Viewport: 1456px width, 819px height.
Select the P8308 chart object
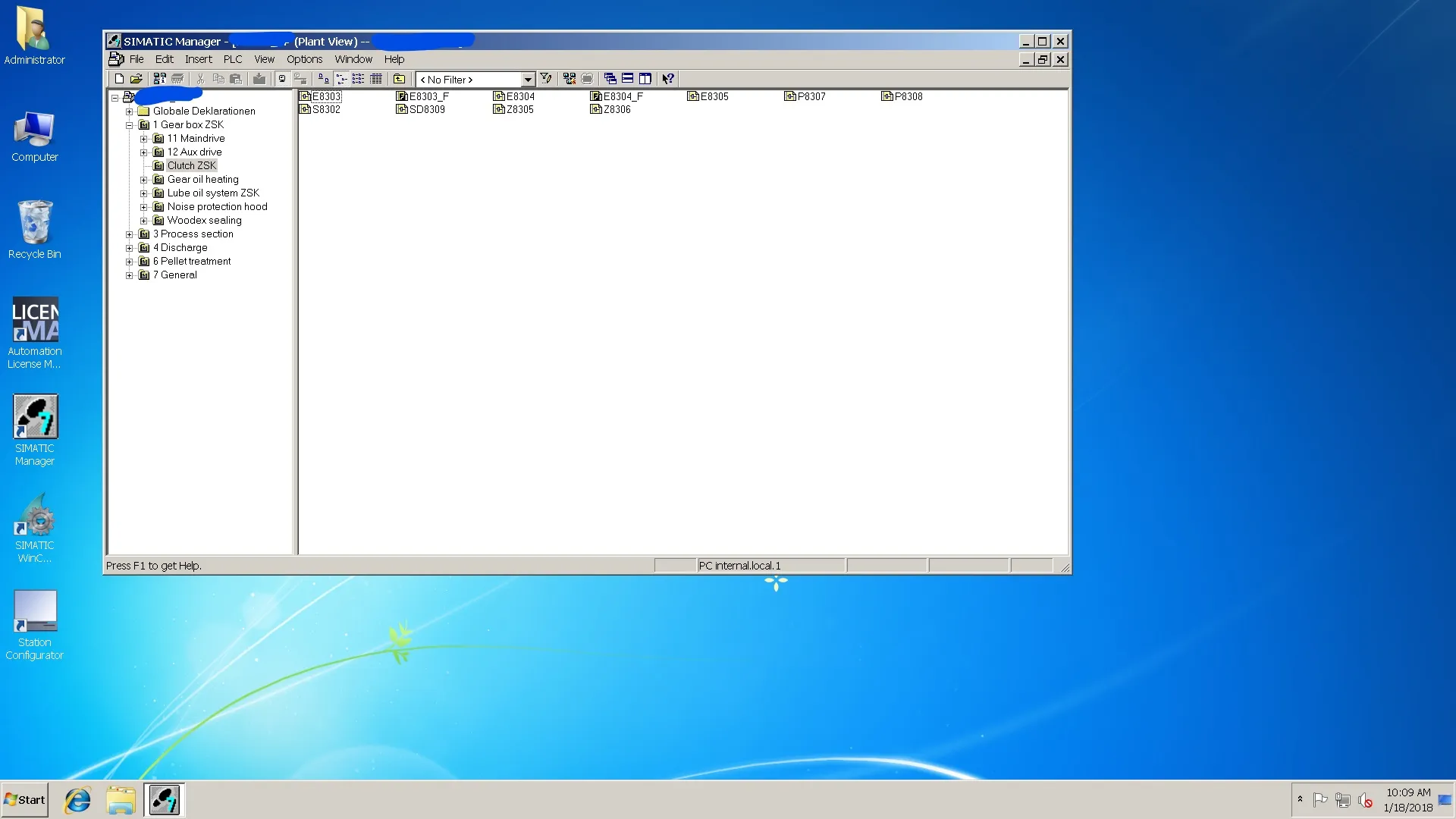[902, 96]
